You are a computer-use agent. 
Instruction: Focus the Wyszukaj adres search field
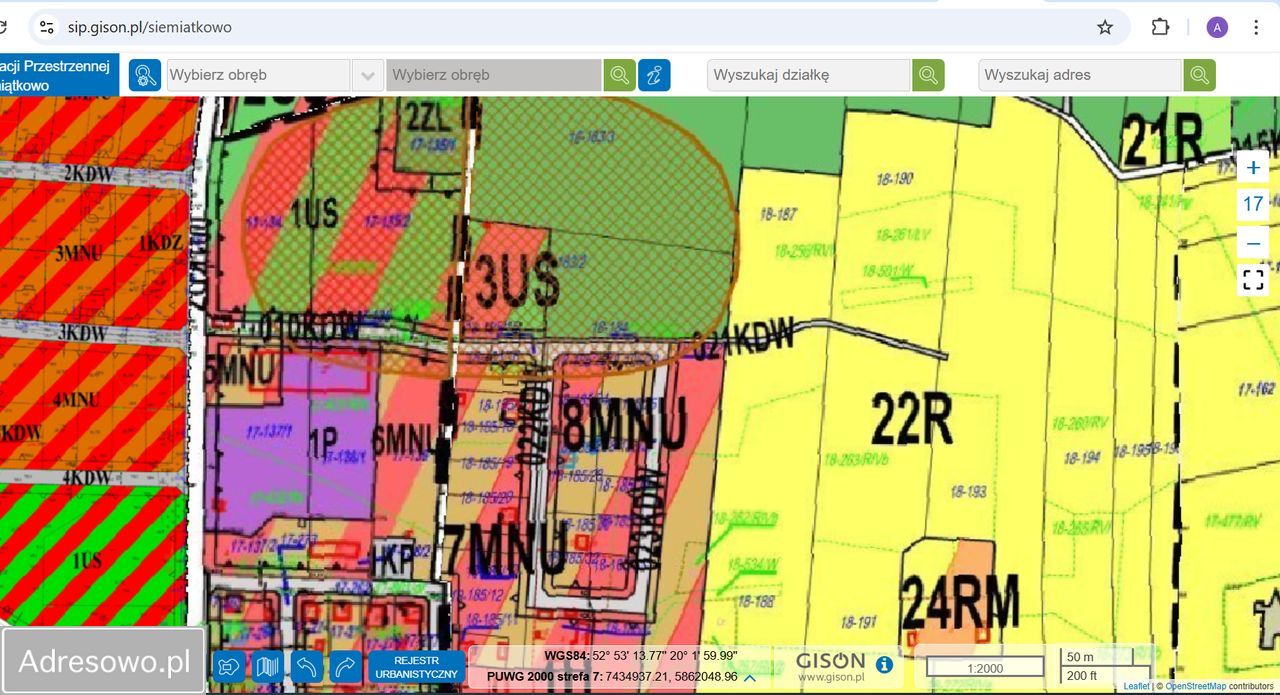click(1079, 75)
